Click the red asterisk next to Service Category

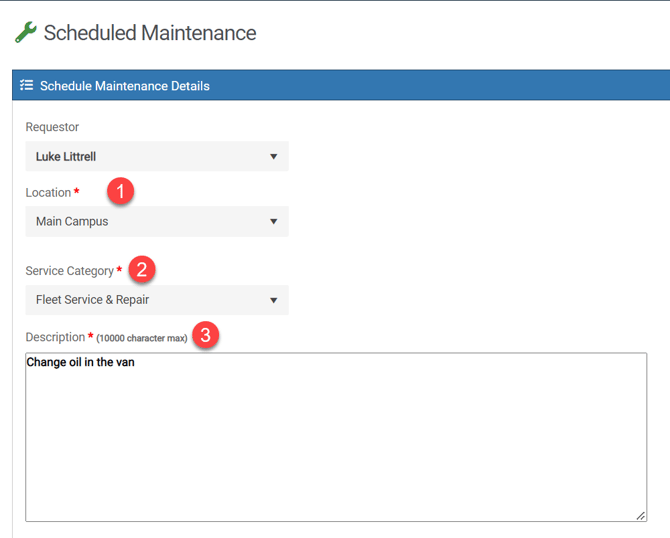[x=119, y=271]
